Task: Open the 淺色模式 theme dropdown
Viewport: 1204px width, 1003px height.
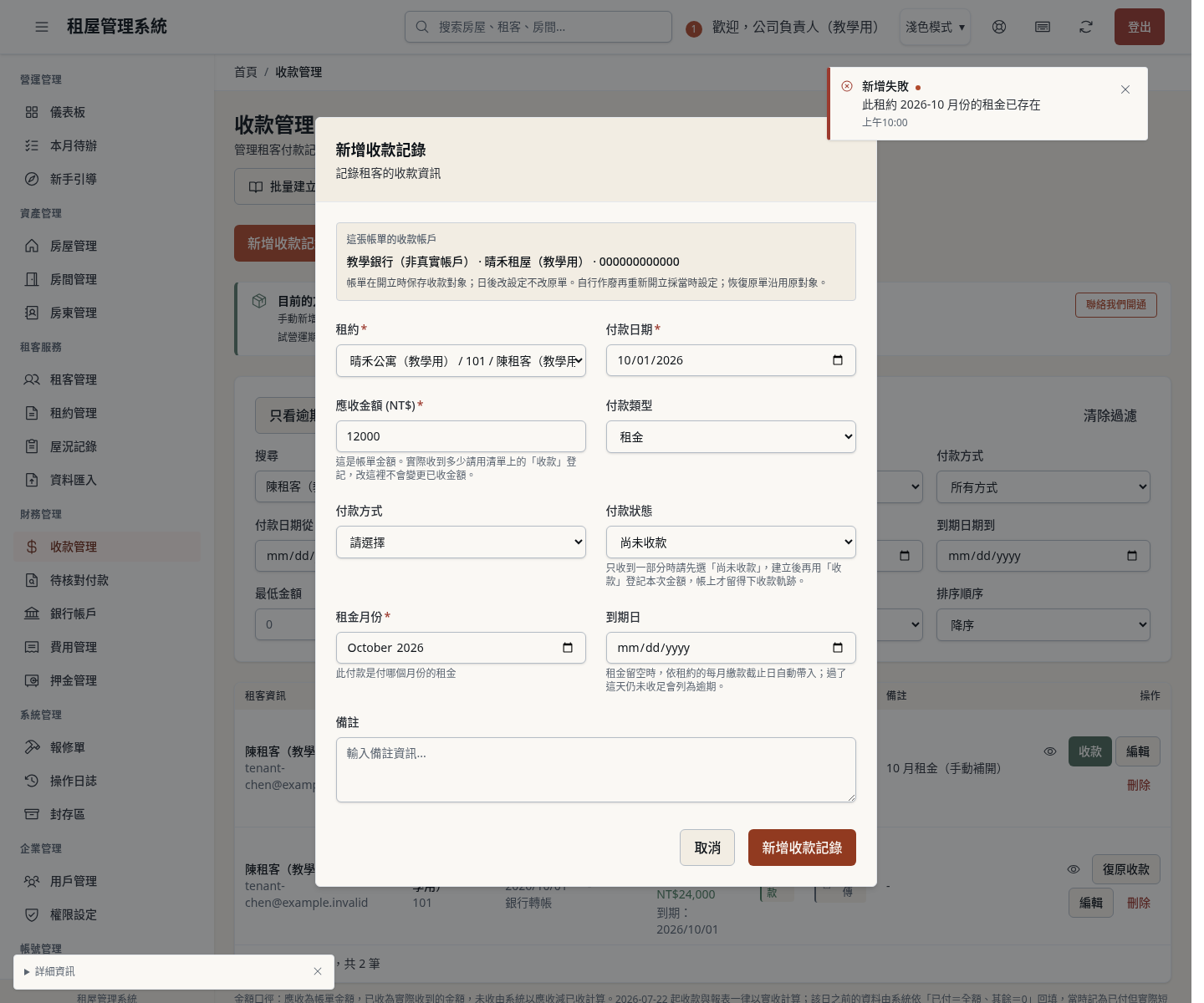Action: click(x=935, y=27)
